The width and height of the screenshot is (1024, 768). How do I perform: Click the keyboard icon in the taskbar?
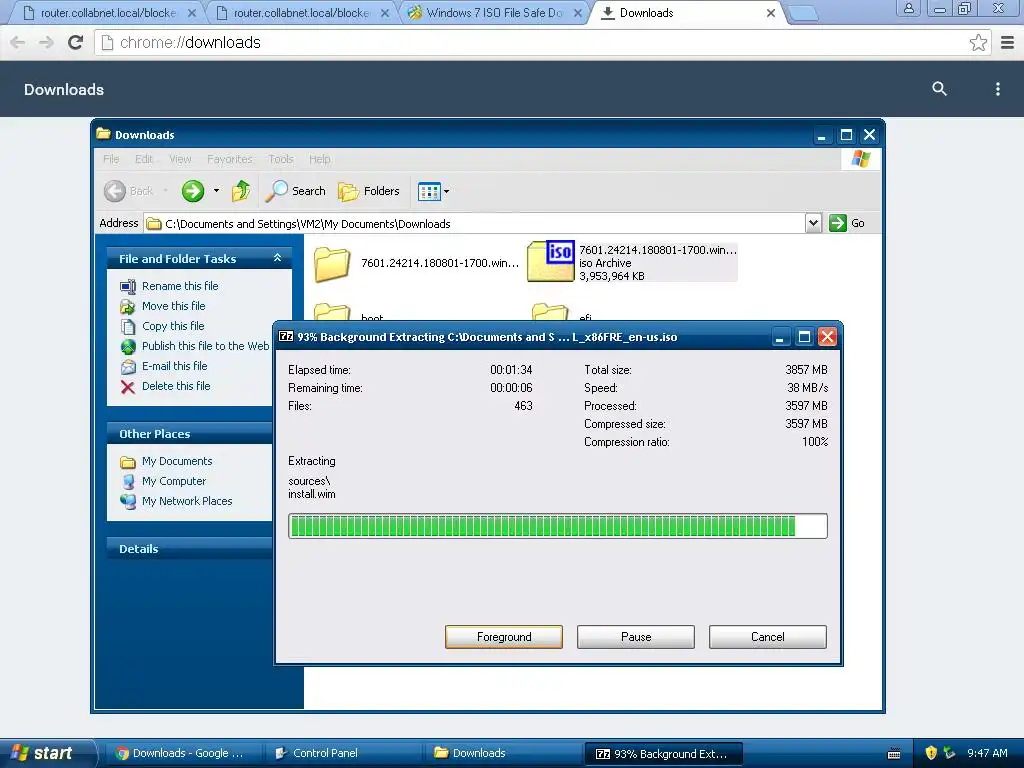pos(894,754)
